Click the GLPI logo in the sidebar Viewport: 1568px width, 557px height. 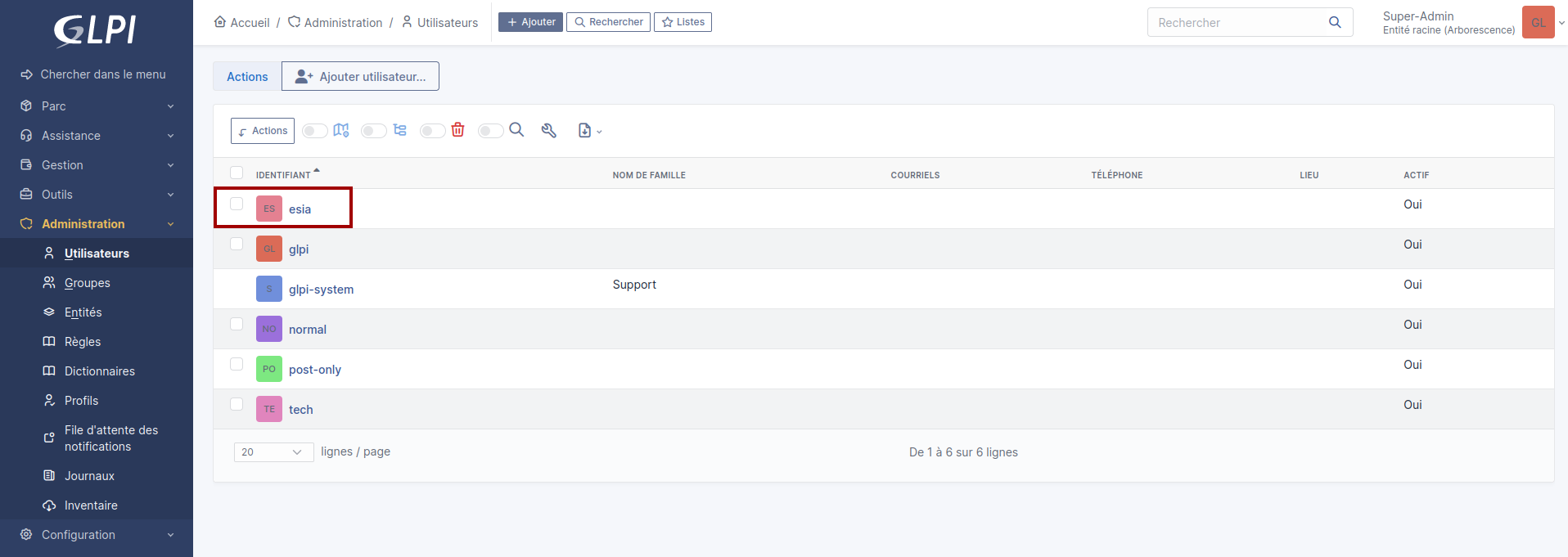(95, 31)
